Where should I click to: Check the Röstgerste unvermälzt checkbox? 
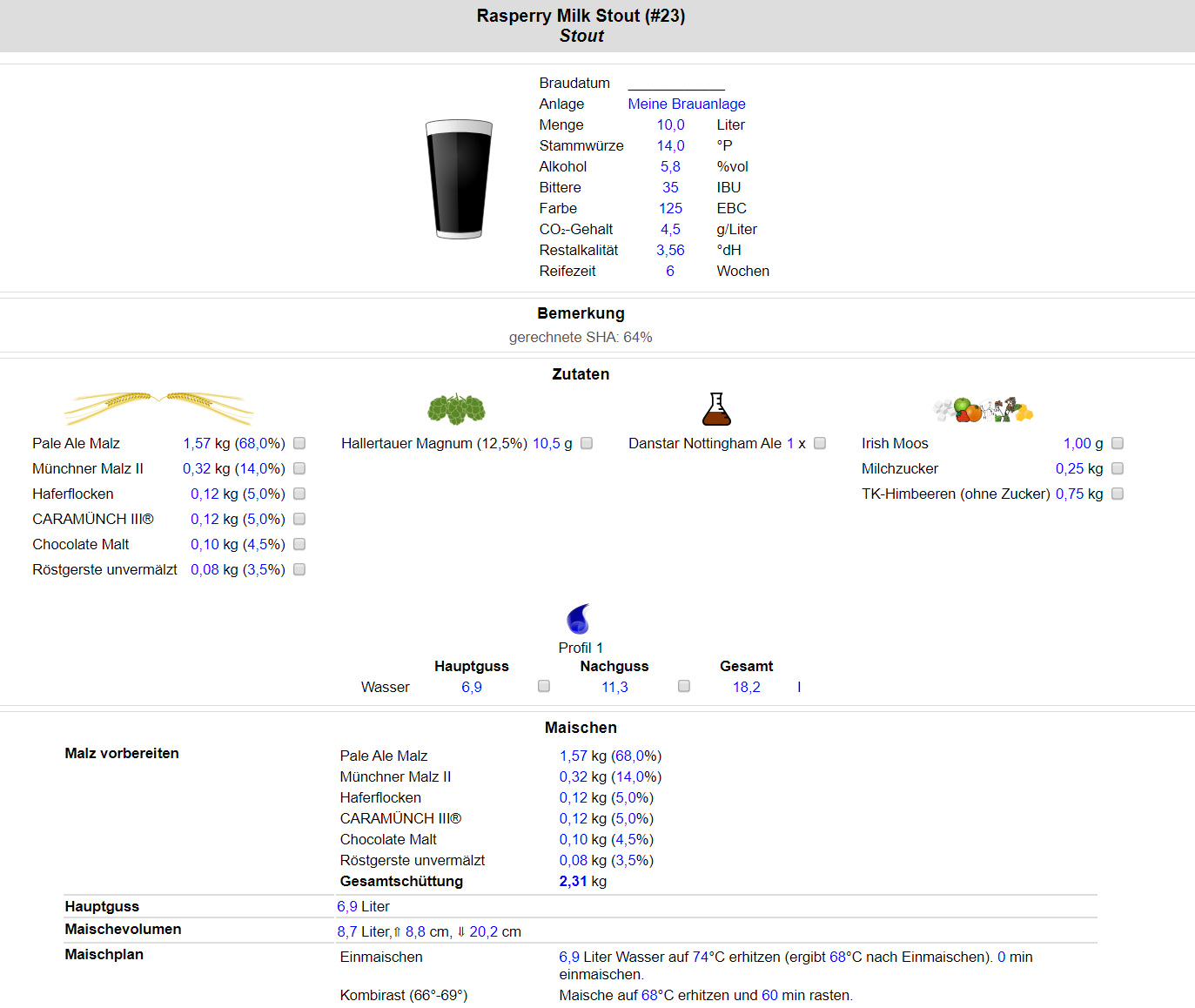pyautogui.click(x=299, y=569)
